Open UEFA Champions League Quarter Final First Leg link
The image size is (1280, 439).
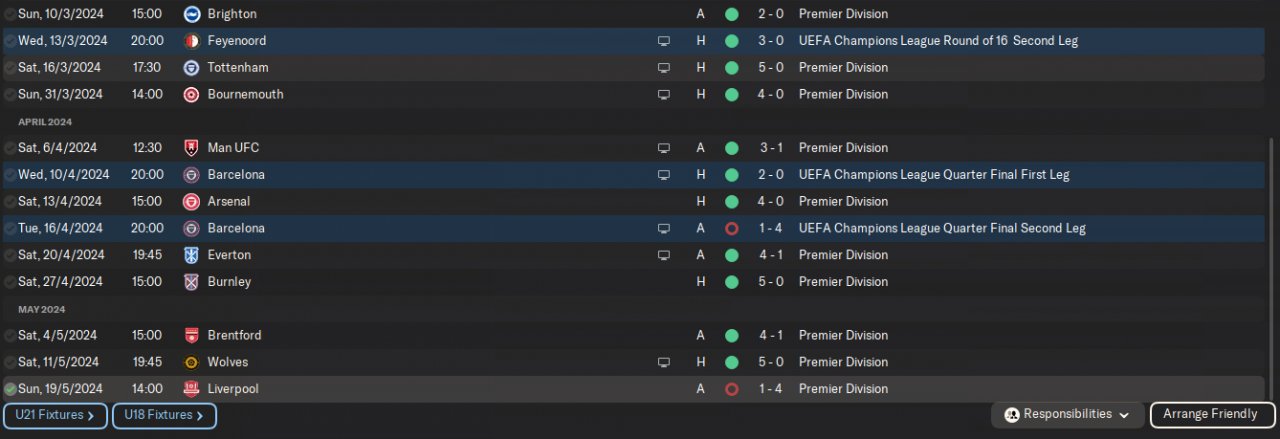933,175
